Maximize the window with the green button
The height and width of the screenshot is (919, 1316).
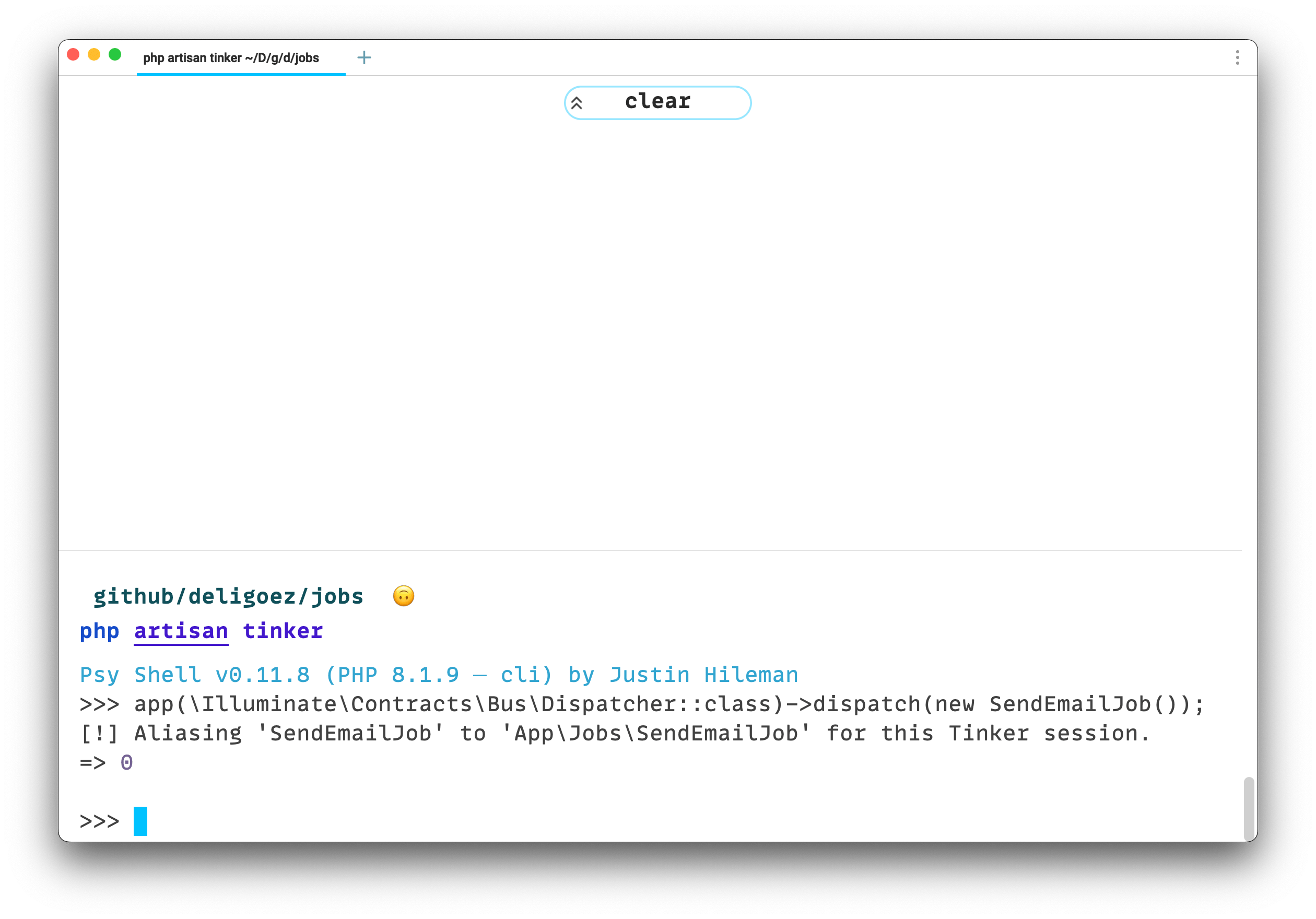point(115,54)
